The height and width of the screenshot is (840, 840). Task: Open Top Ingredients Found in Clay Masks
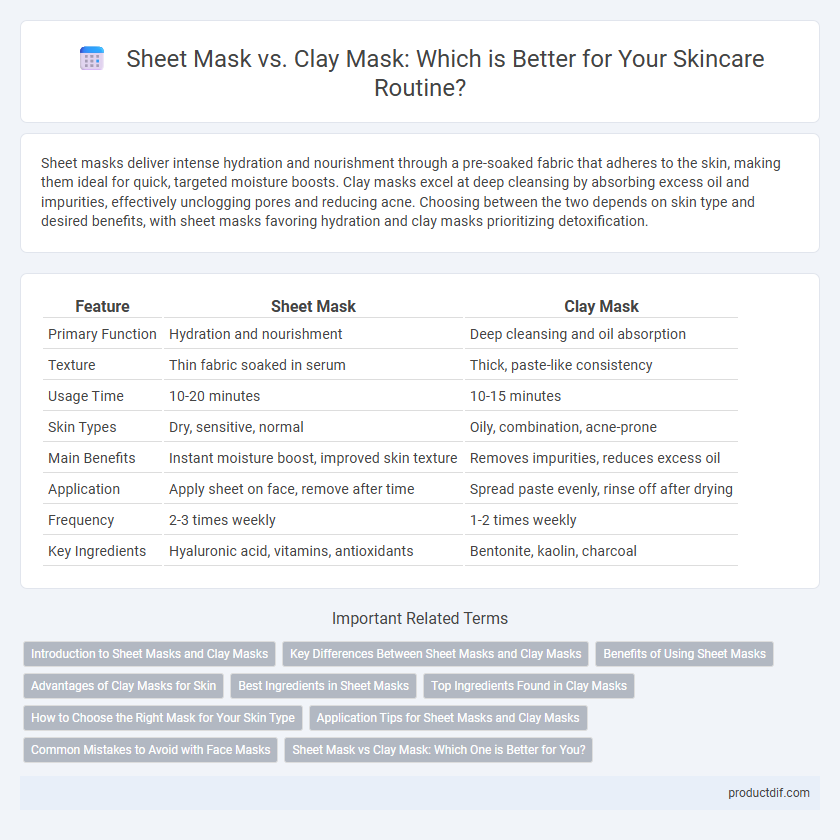pos(529,686)
